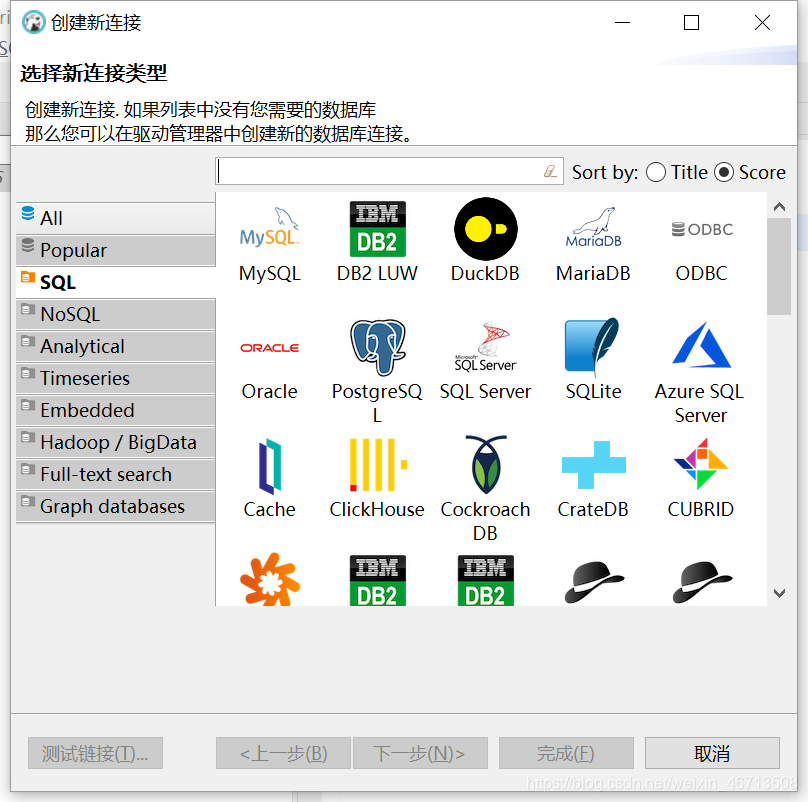
Task: Close the 创建新连接 dialog window
Action: coord(762,23)
